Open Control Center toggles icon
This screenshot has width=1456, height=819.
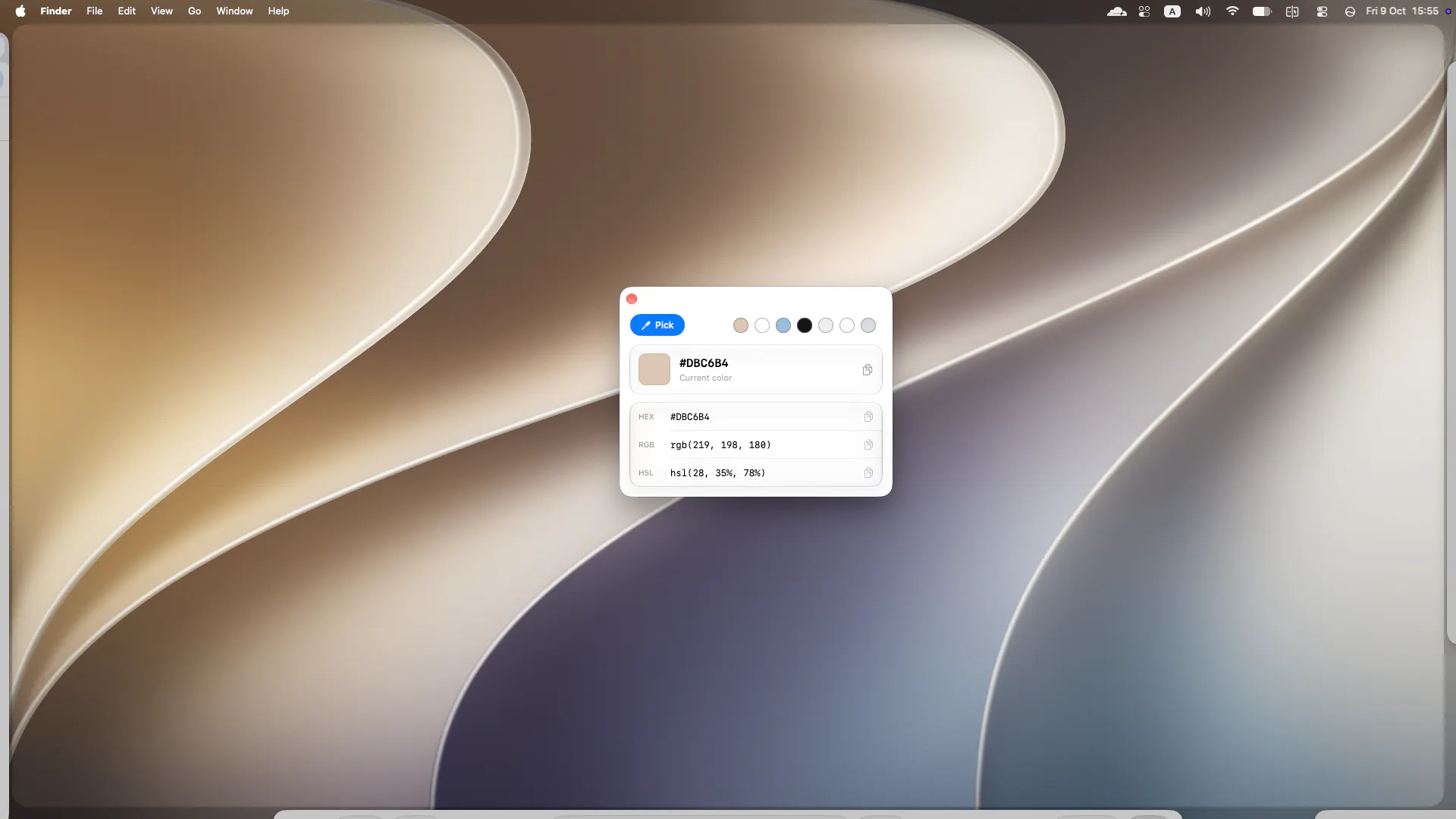click(x=1322, y=11)
